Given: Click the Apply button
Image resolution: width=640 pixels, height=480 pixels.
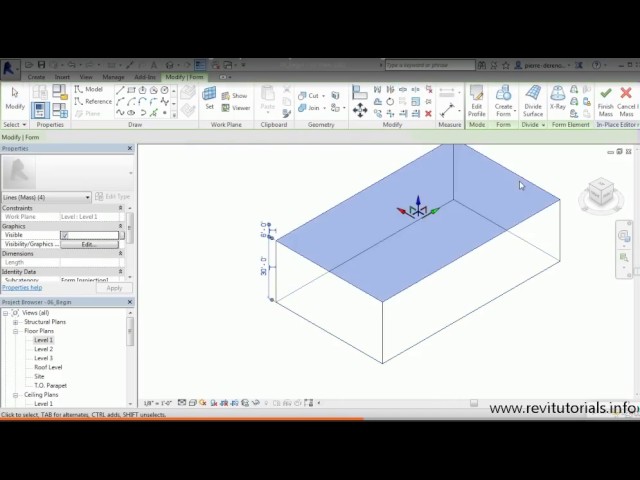Looking at the screenshot, I should pyautogui.click(x=114, y=288).
